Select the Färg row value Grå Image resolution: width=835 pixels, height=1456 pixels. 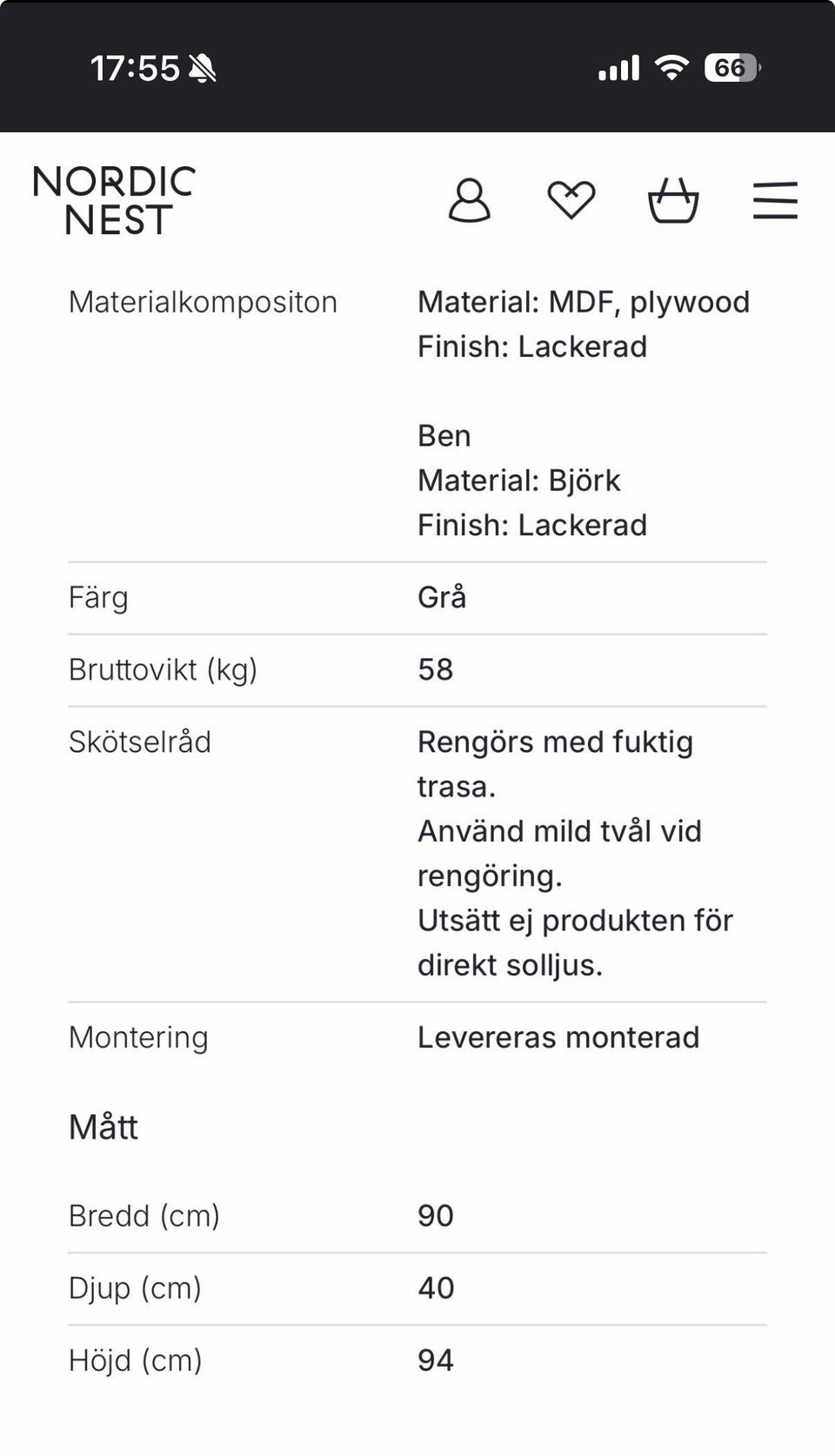[442, 597]
